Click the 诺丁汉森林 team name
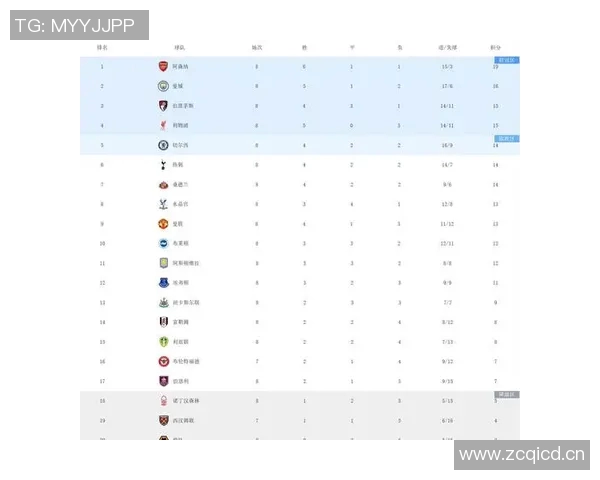 (186, 401)
